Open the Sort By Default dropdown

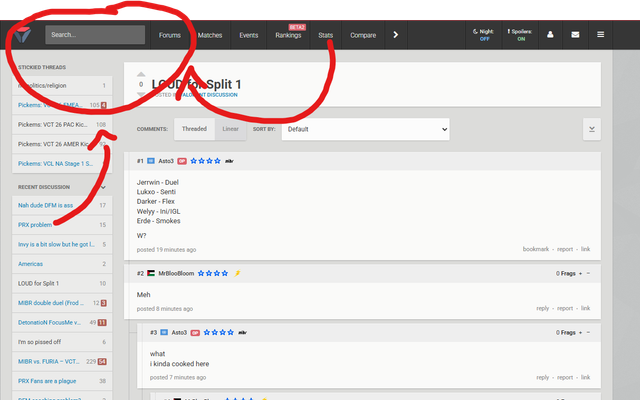(x=365, y=129)
